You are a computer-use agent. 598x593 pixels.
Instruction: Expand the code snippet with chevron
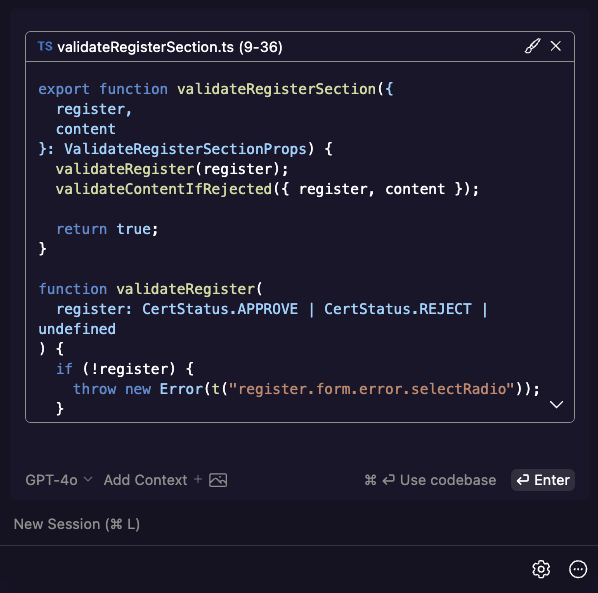(x=556, y=405)
